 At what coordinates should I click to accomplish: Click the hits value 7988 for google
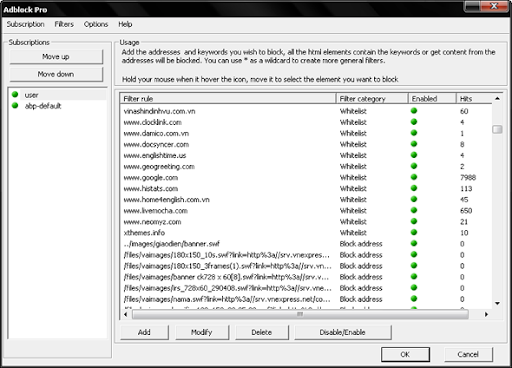pyautogui.click(x=468, y=177)
